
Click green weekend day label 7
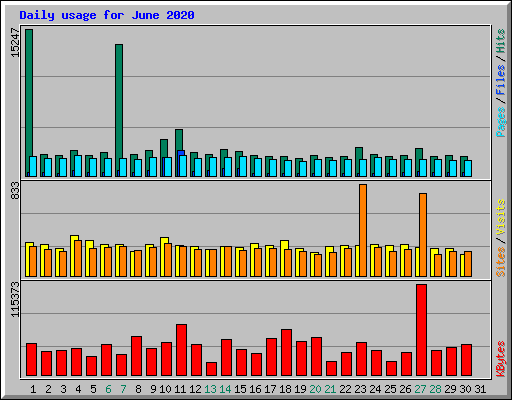123,389
